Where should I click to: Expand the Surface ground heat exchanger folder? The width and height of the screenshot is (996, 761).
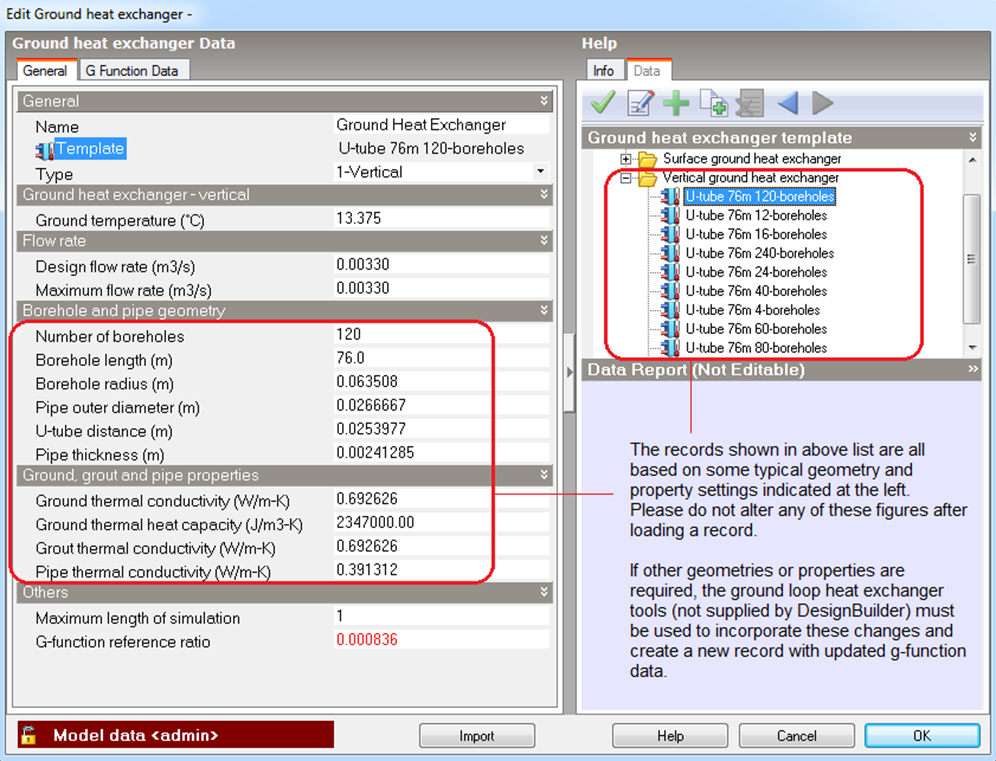point(626,159)
